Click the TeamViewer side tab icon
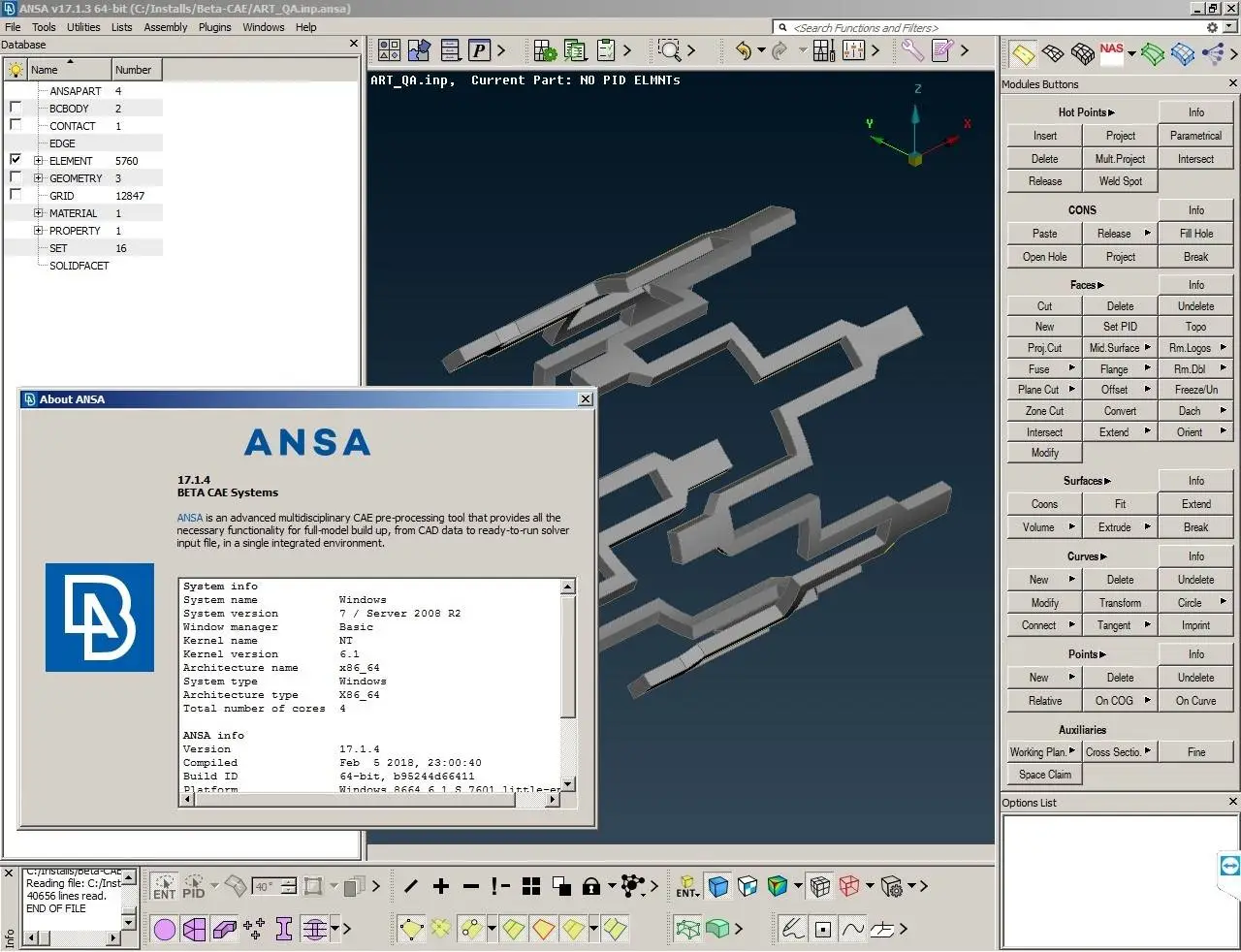The height and width of the screenshot is (952, 1241). click(x=1229, y=866)
